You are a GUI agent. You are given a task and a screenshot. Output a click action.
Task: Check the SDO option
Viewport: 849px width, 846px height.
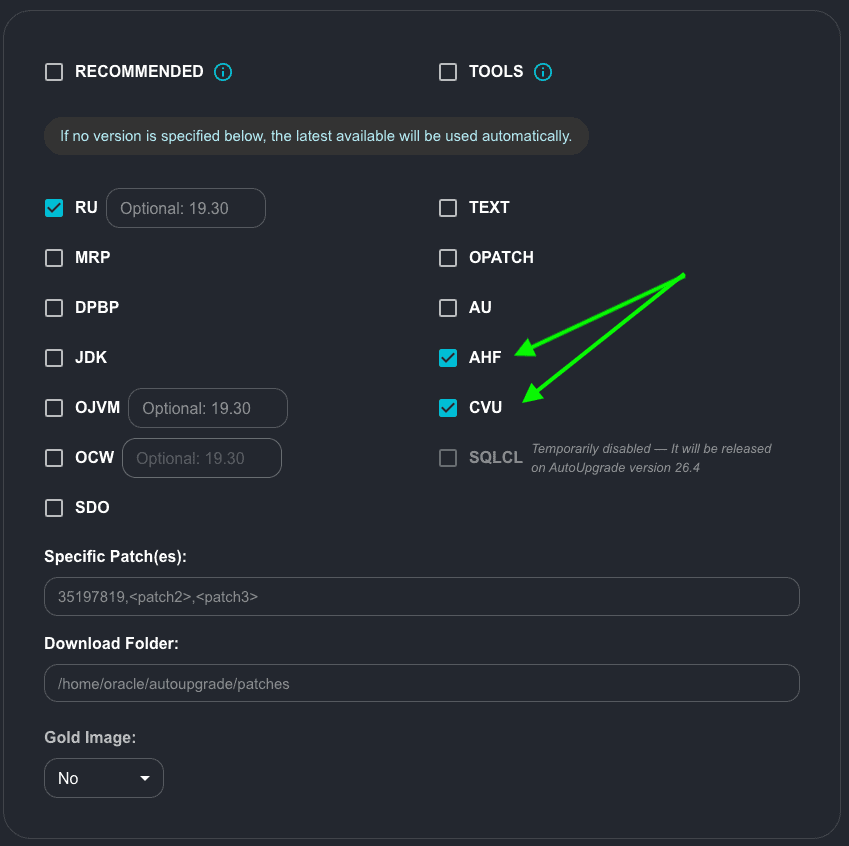click(54, 508)
